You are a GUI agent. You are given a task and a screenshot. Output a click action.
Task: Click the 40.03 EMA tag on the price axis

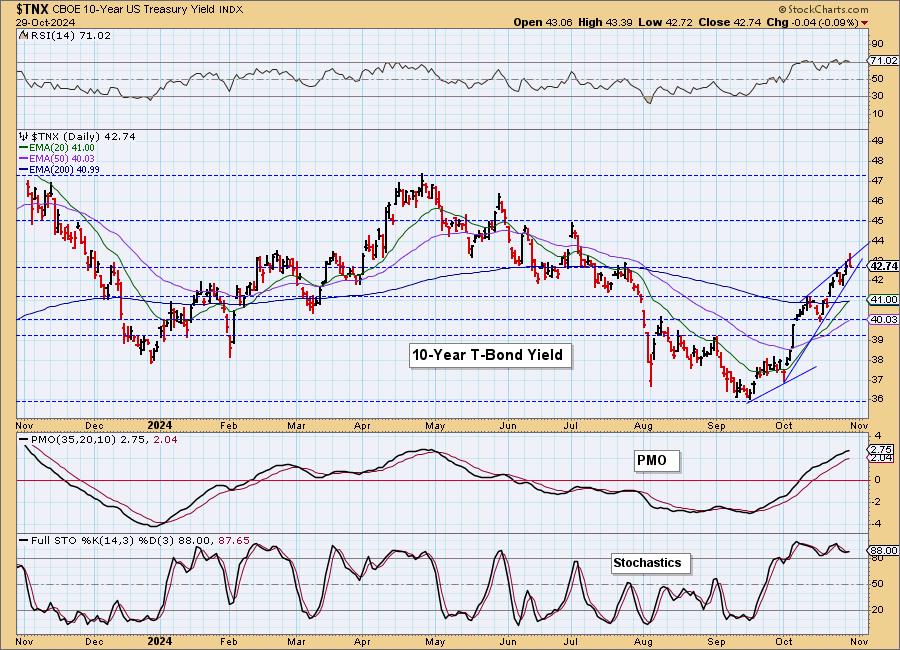[884, 319]
